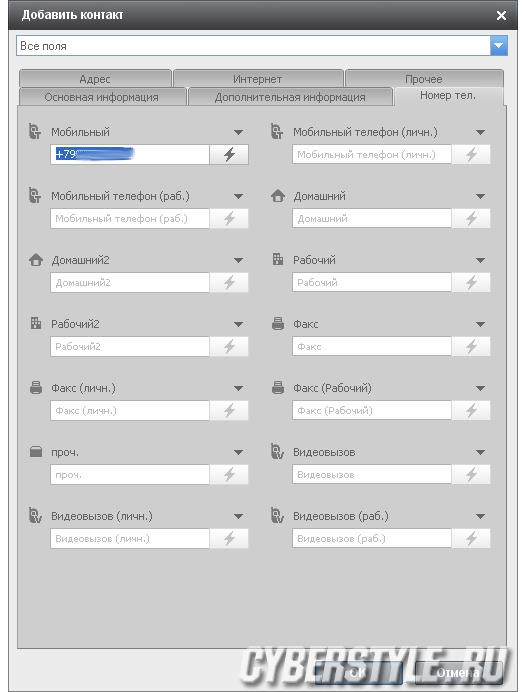Switch to the Интернет tab
525x692 pixels.
258,79
